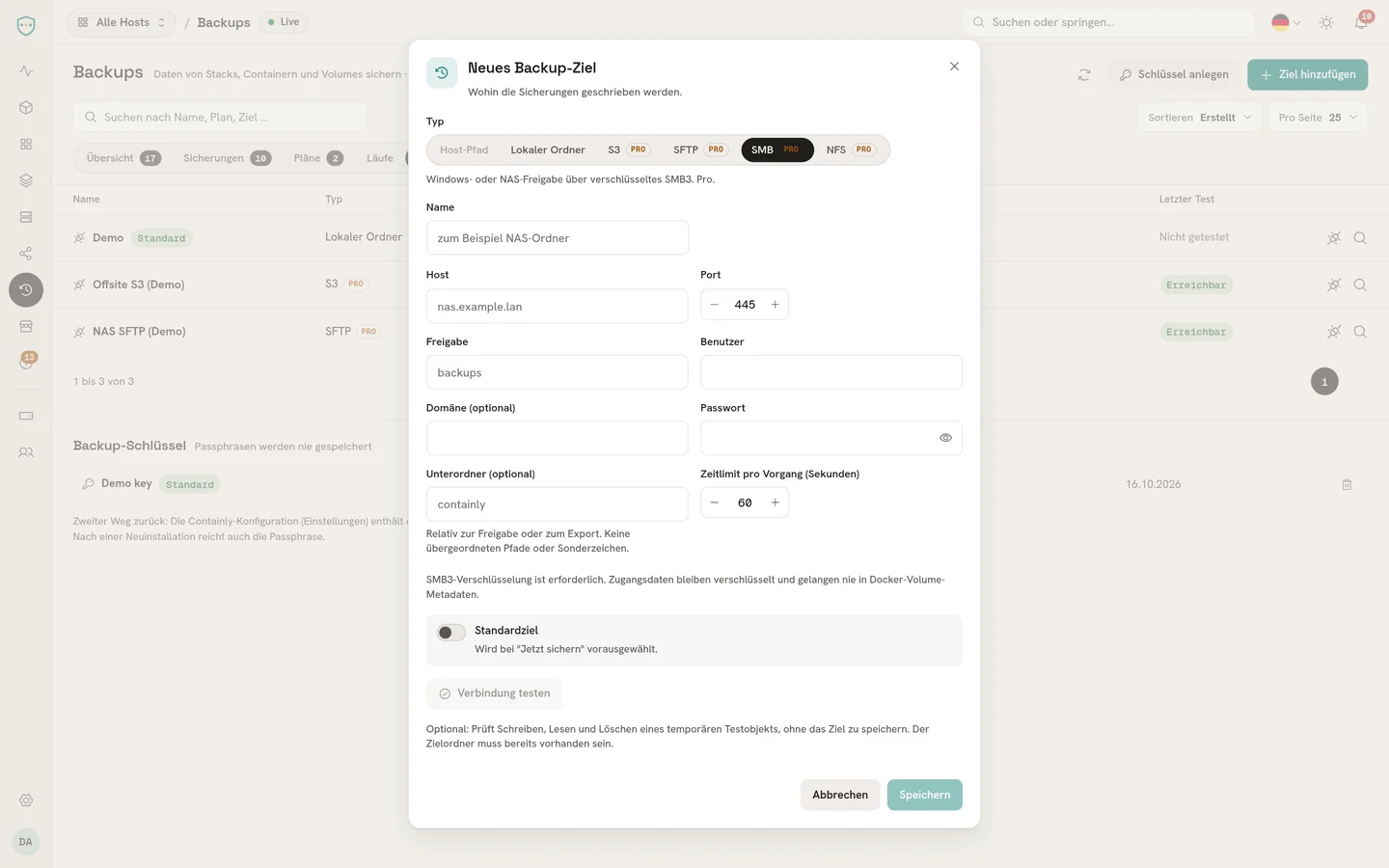The width and height of the screenshot is (1389, 868).
Task: Click magnifier icon in Offsite S3 row
Action: [x=1360, y=285]
